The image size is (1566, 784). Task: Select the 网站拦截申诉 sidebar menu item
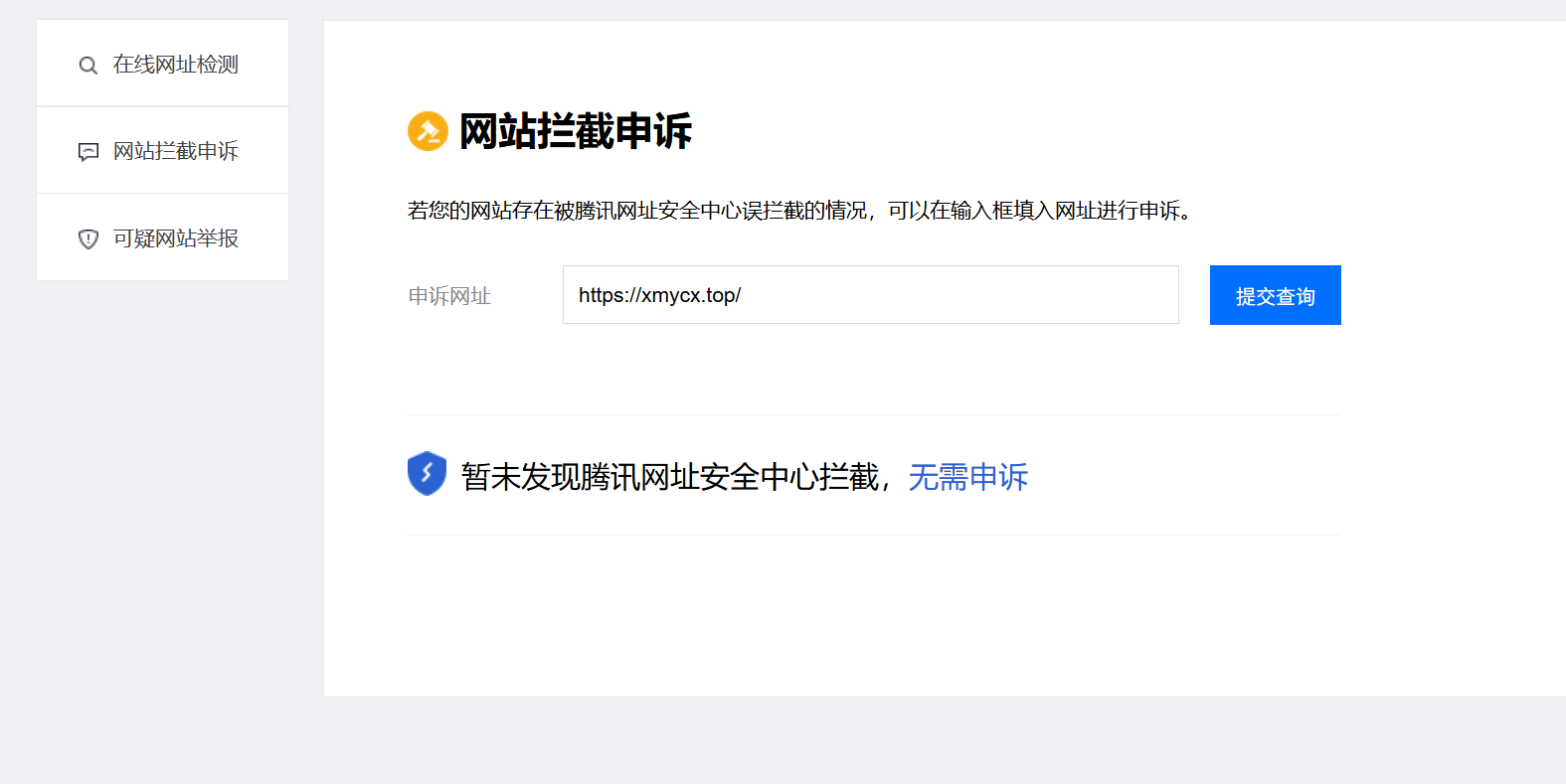[x=163, y=150]
